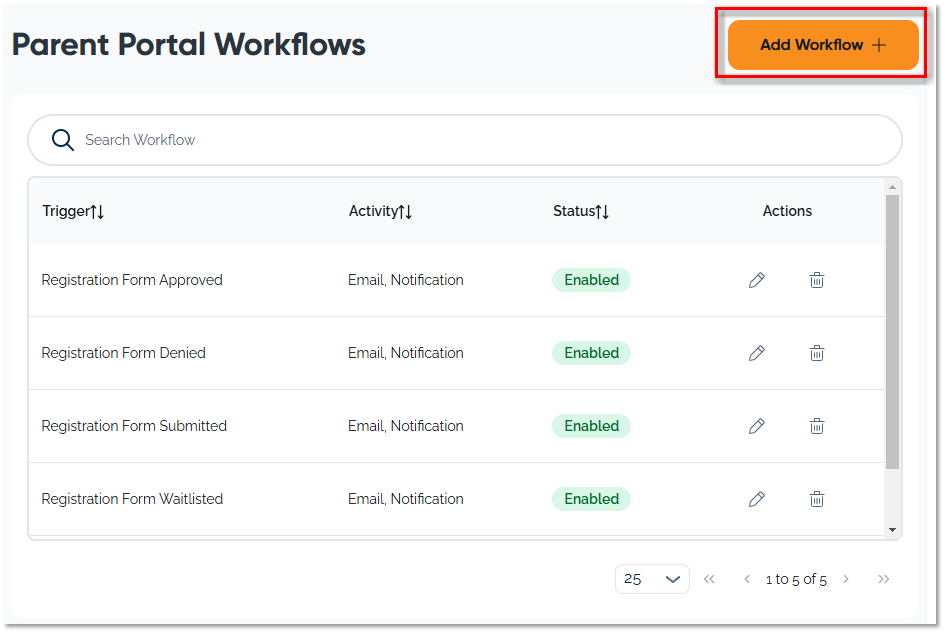Edit Registration Form Submitted workflow
Viewport: 945px width, 633px height.
coord(757,426)
